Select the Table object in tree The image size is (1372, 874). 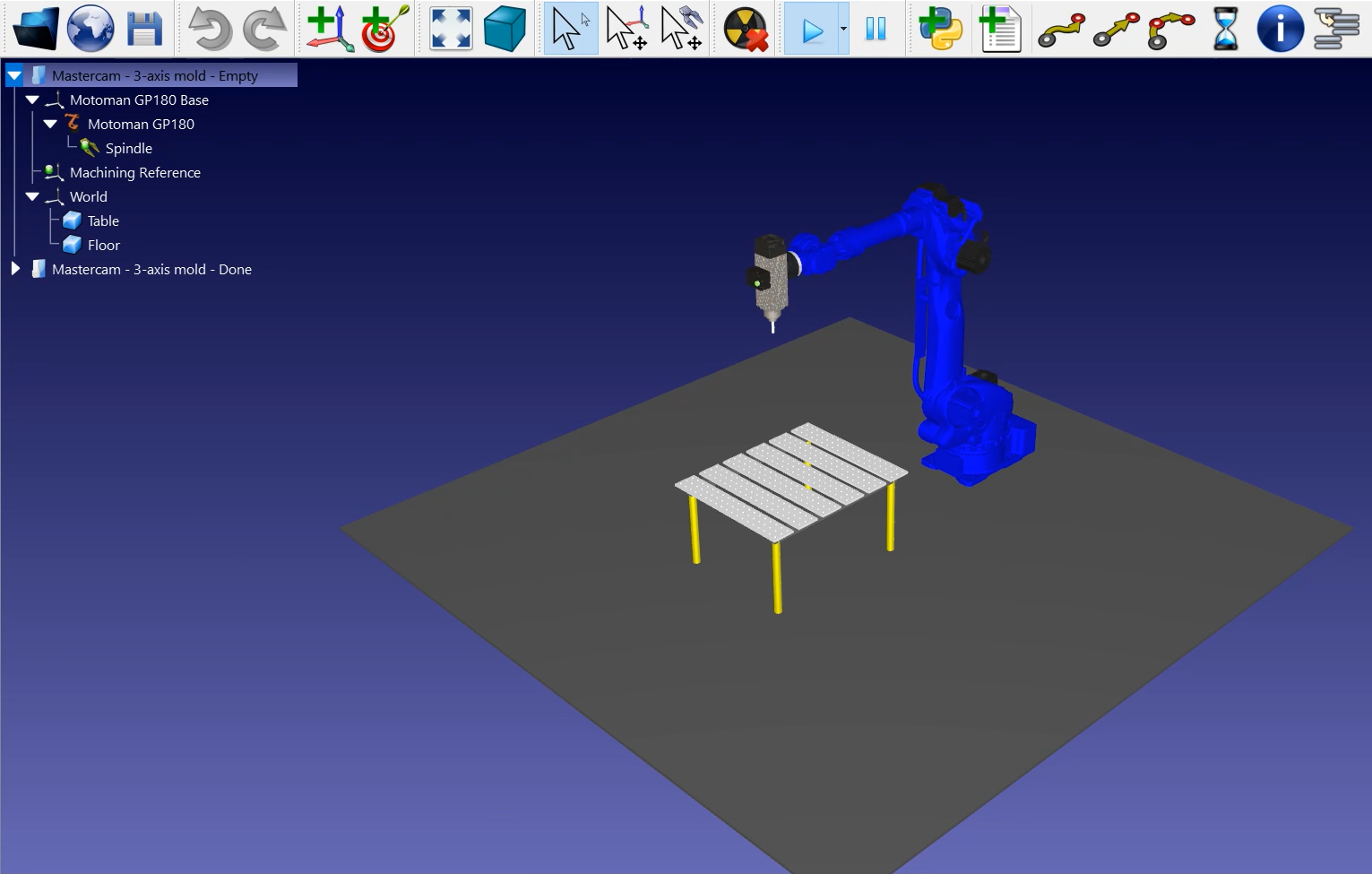103,221
